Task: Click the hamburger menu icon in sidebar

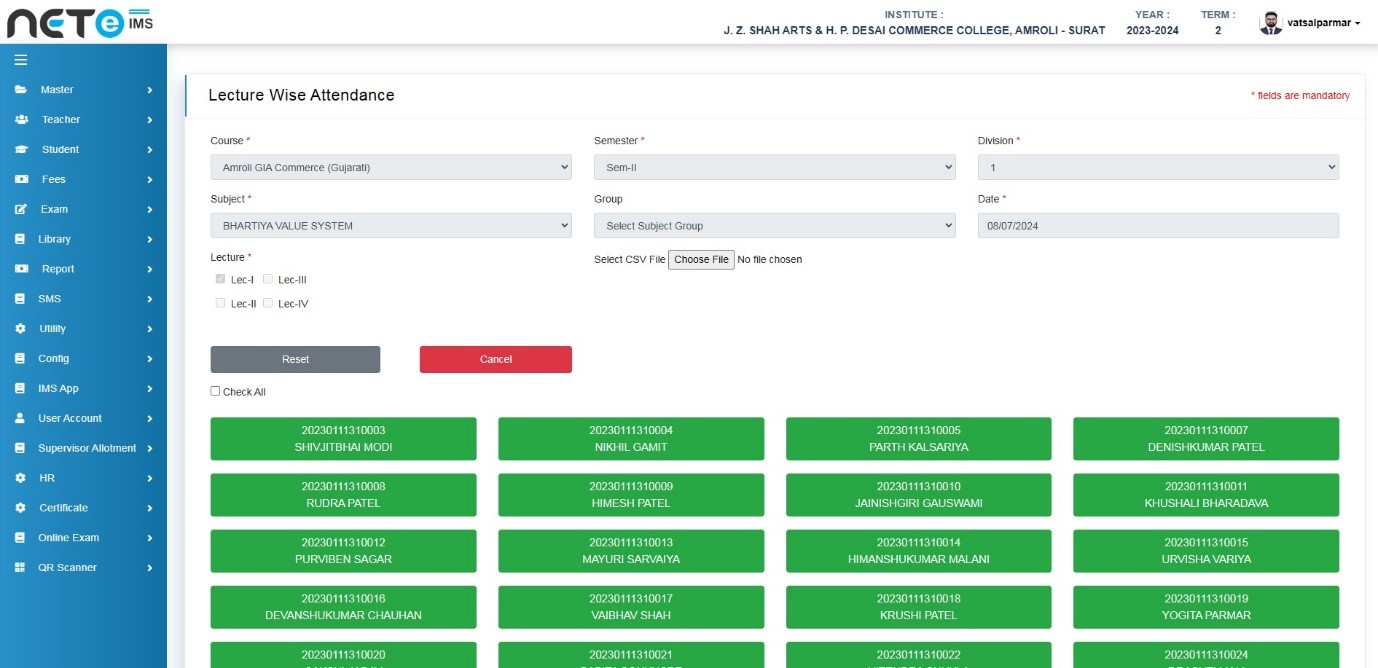Action: pos(20,60)
